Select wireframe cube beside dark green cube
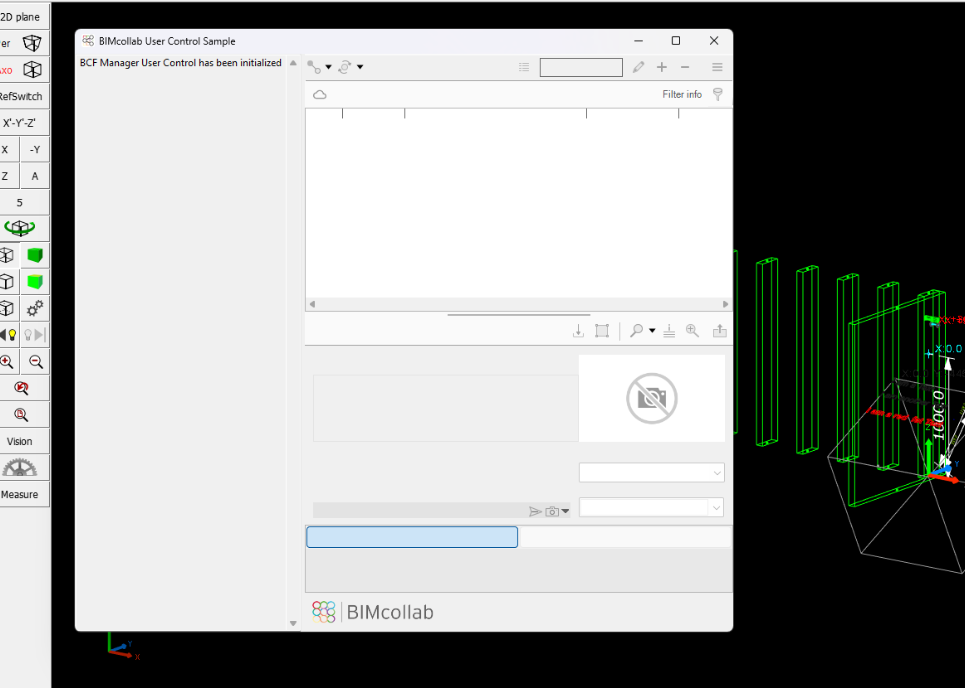The width and height of the screenshot is (965, 688). 7,255
